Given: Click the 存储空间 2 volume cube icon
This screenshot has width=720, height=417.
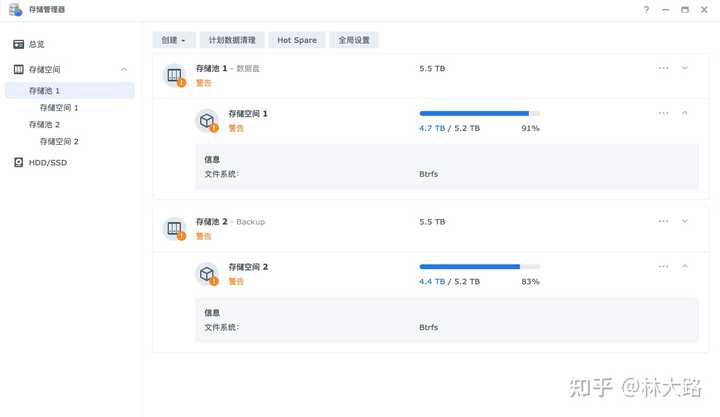Looking at the screenshot, I should [x=207, y=274].
